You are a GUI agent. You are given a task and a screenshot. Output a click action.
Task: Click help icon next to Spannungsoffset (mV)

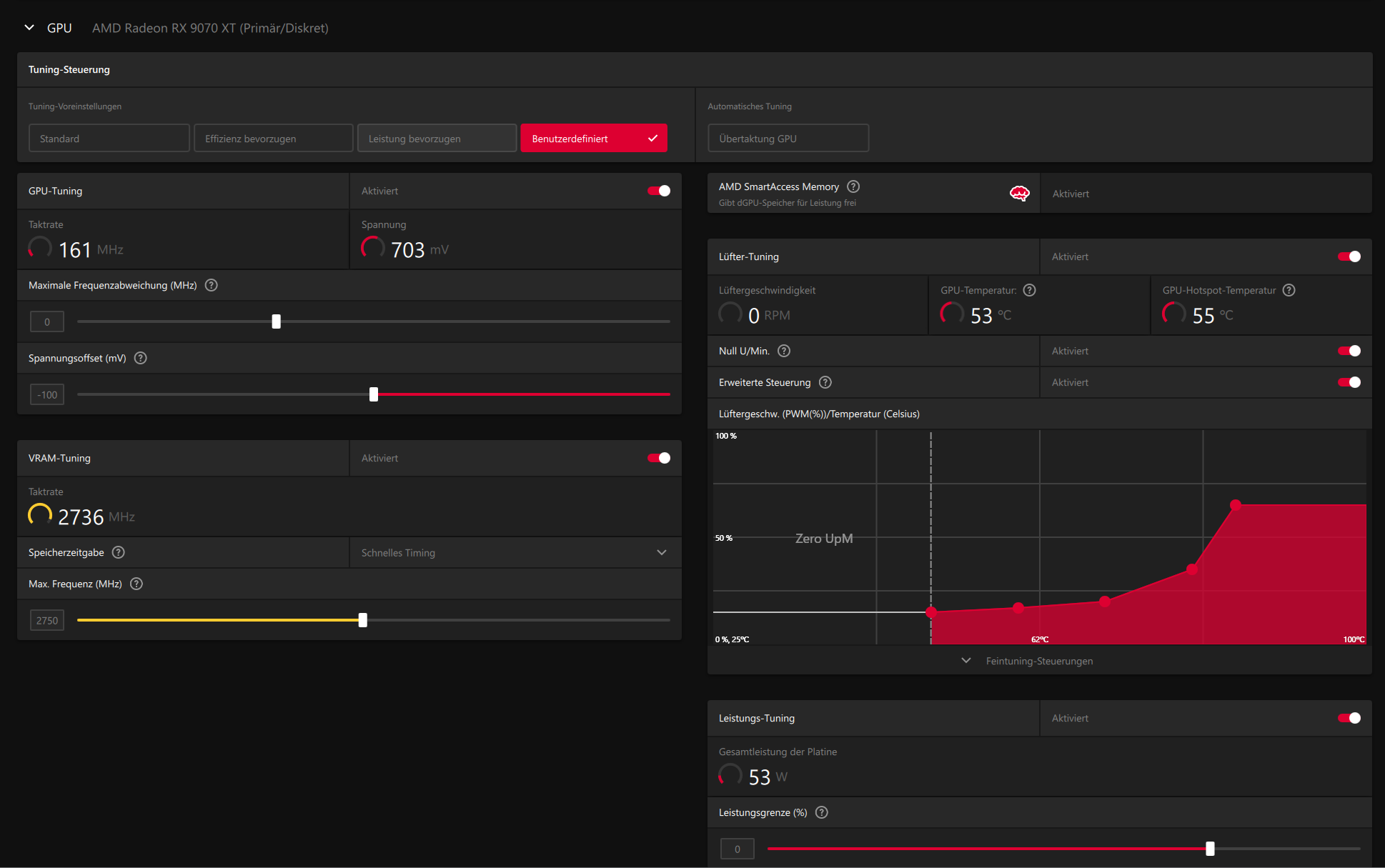click(x=141, y=358)
